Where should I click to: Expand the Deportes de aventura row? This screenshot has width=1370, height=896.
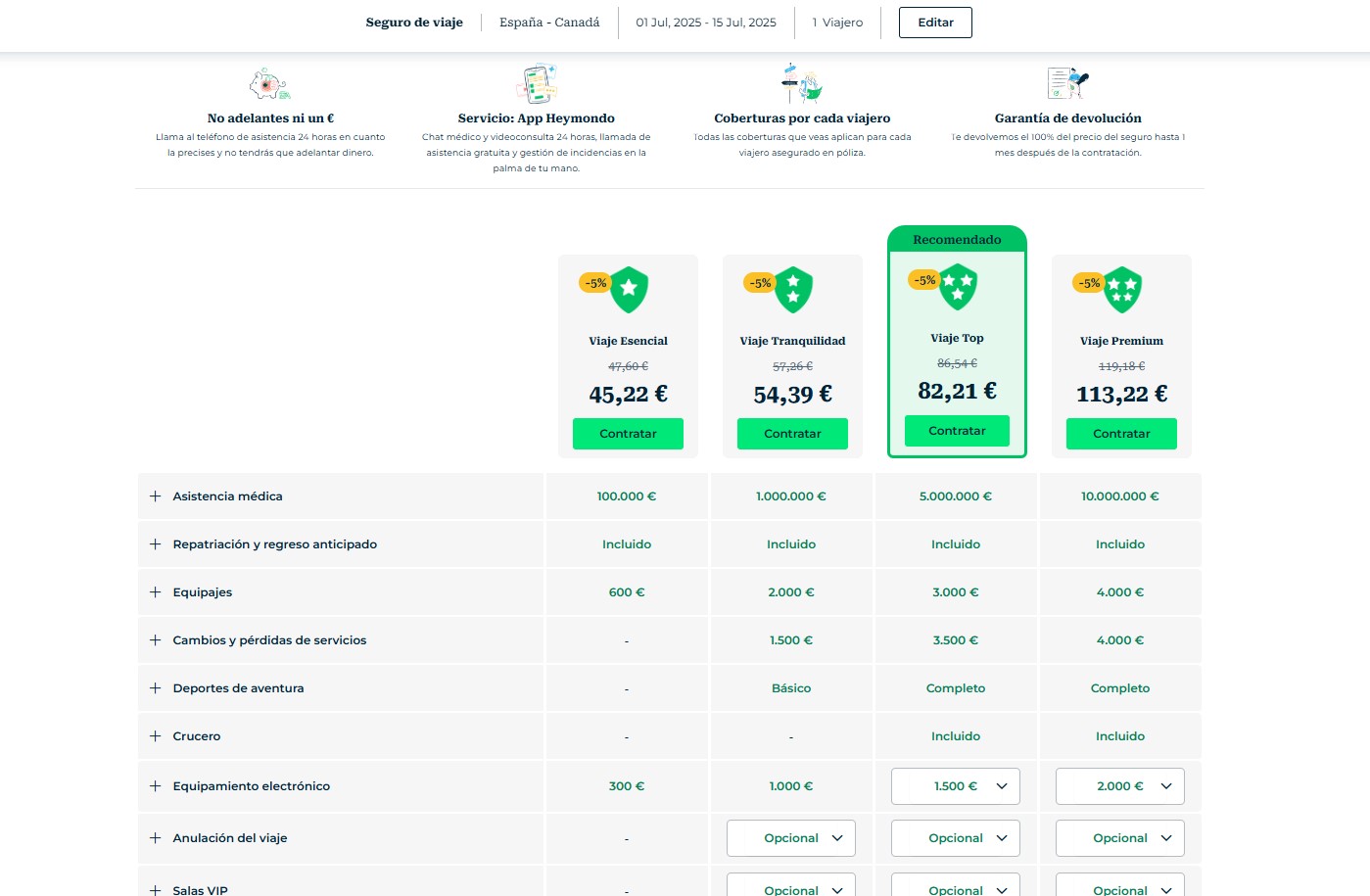pyautogui.click(x=155, y=688)
